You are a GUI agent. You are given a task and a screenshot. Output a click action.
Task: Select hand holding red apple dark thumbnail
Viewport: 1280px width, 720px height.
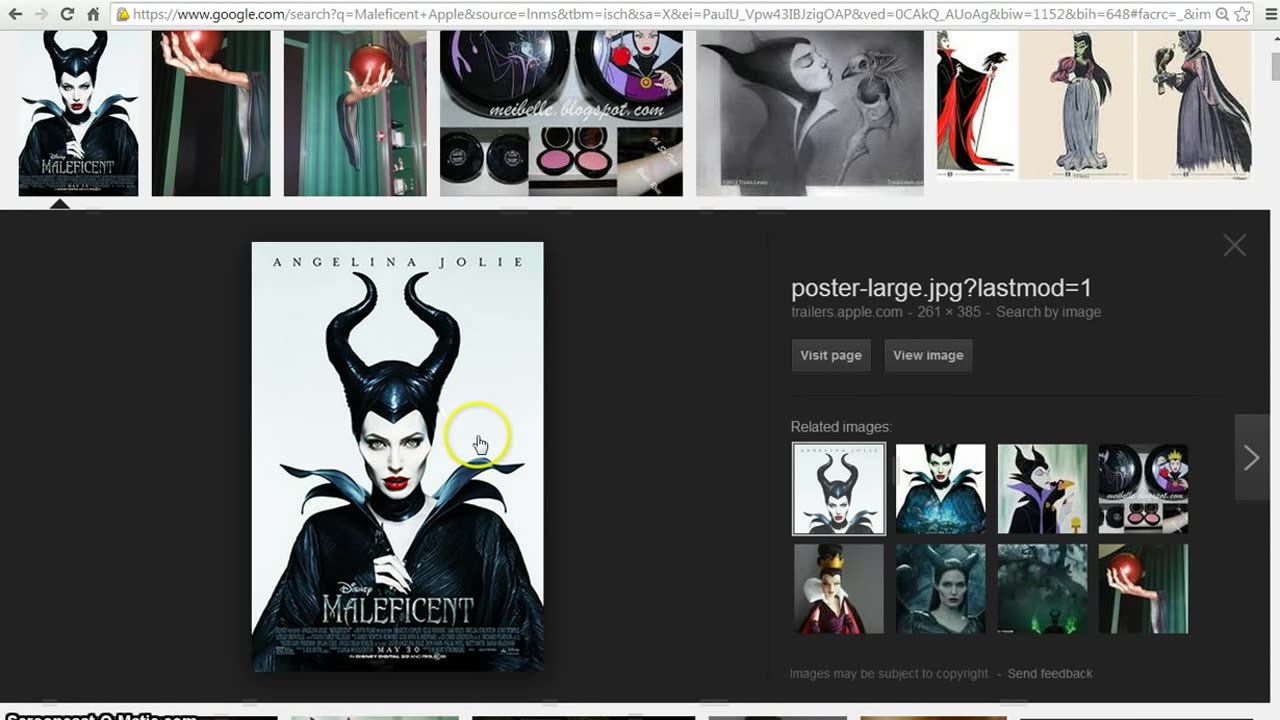(210, 113)
